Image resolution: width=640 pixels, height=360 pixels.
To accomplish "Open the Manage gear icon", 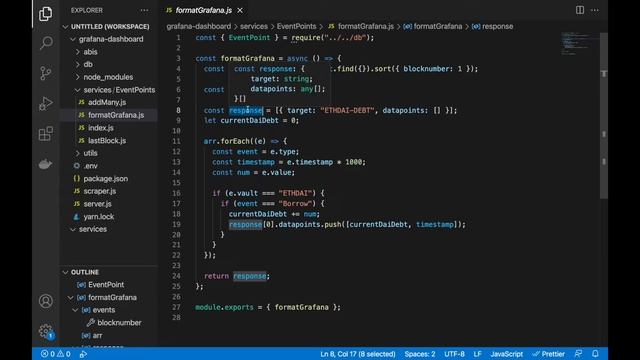I will [x=46, y=331].
